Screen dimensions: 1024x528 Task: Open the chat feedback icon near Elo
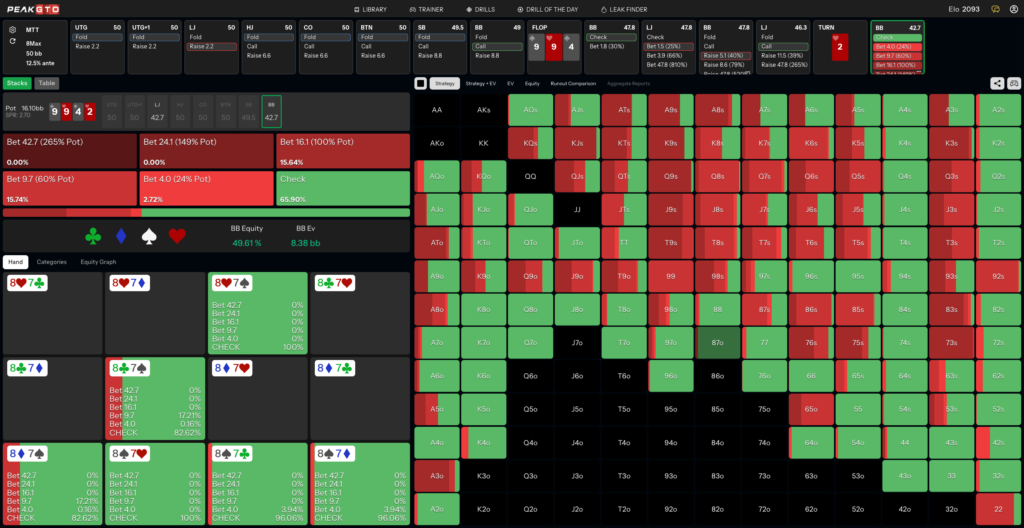pos(995,9)
